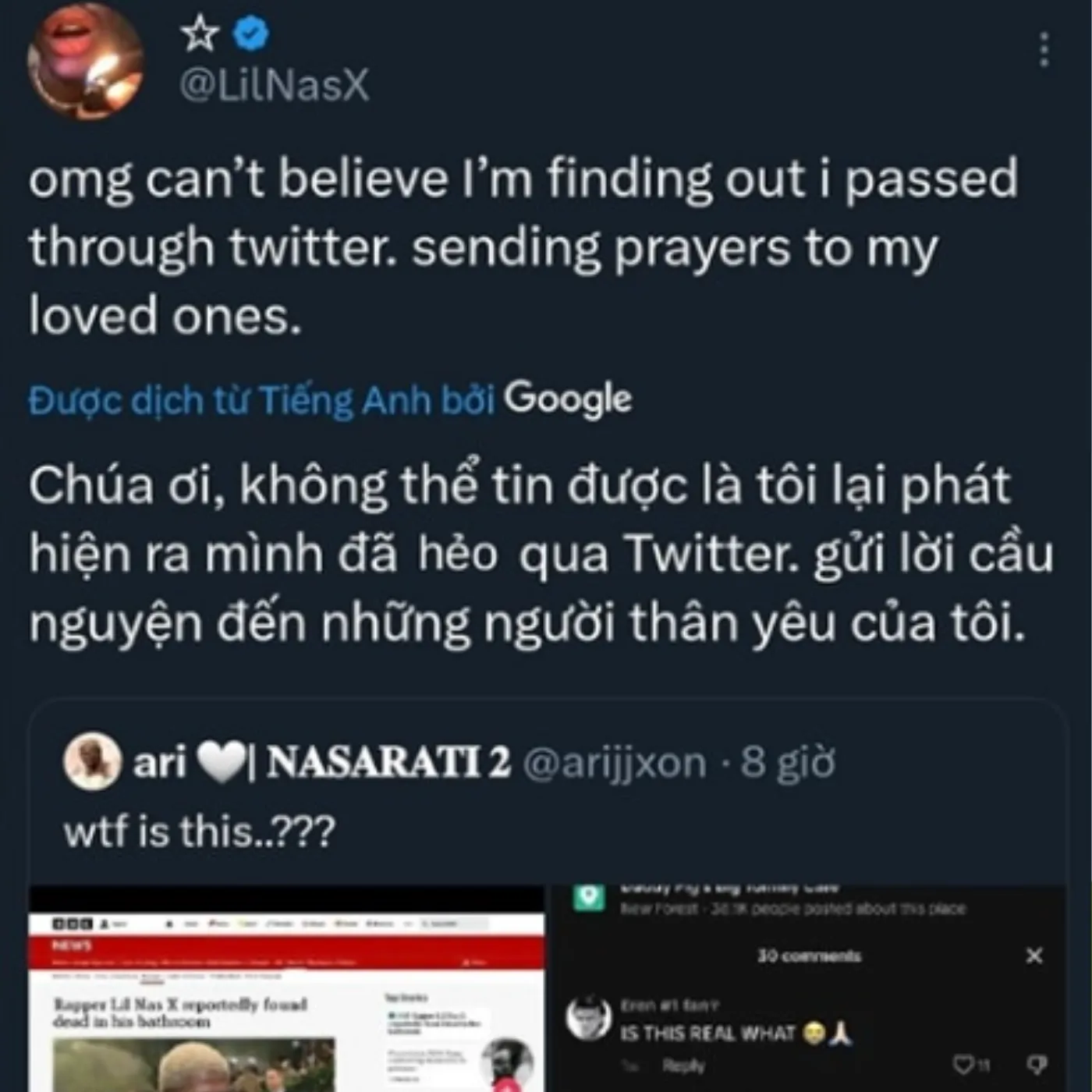Open commenter's avatar in comments panel

pyautogui.click(x=589, y=1017)
